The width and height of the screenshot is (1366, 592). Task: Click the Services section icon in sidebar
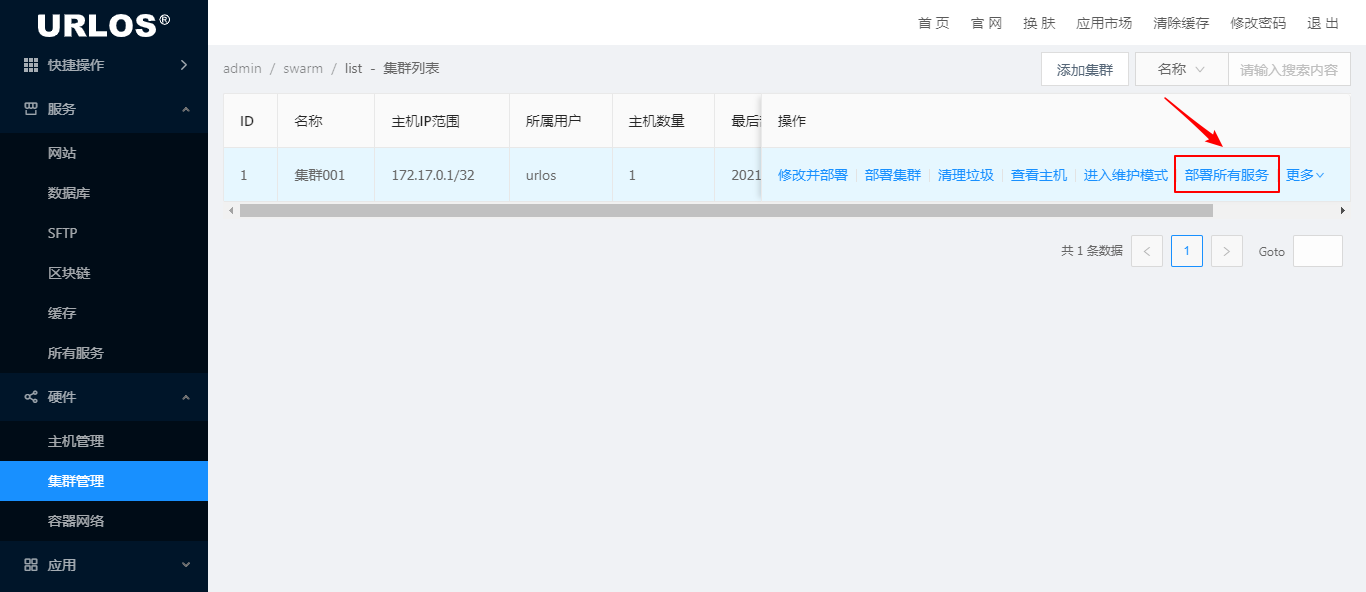(31, 109)
